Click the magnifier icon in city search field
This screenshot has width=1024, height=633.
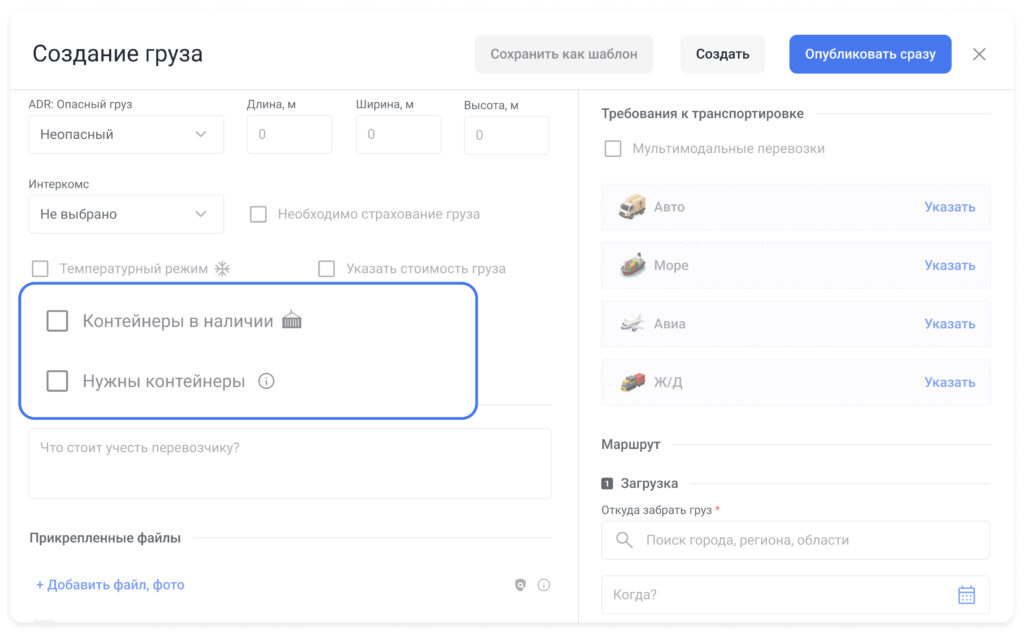[624, 540]
